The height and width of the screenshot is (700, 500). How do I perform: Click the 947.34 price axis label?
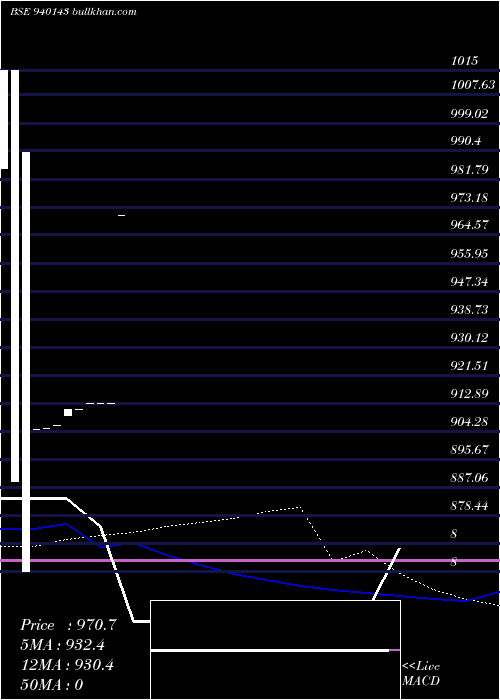[x=469, y=282]
